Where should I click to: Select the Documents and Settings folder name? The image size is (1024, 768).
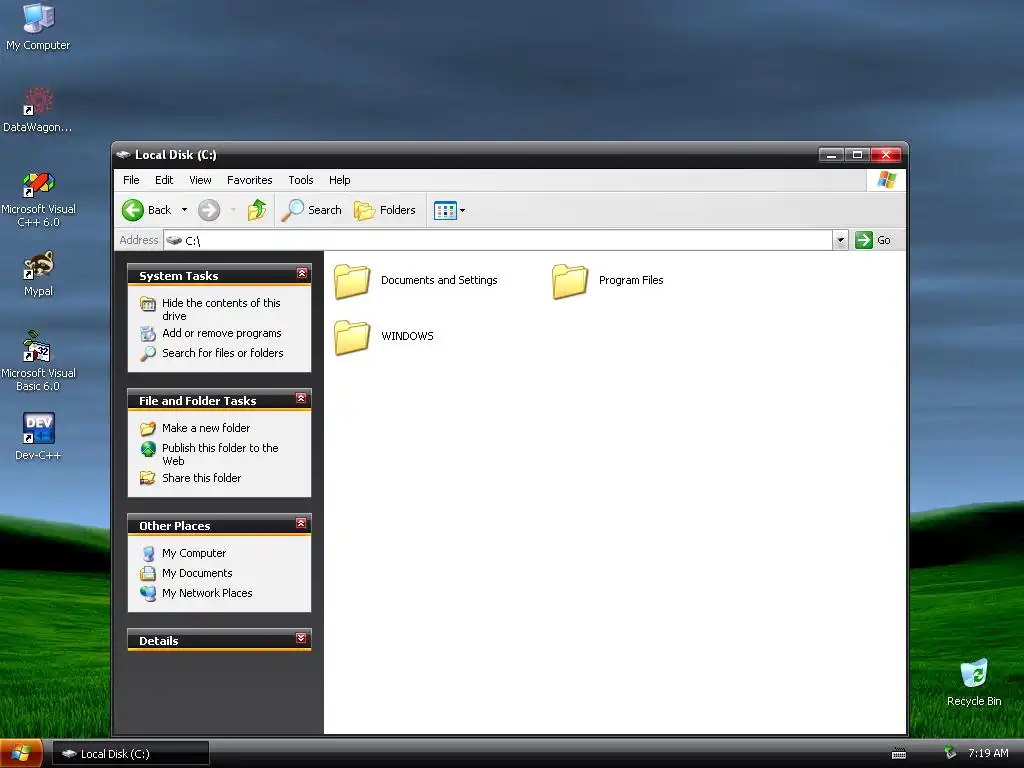pos(440,280)
